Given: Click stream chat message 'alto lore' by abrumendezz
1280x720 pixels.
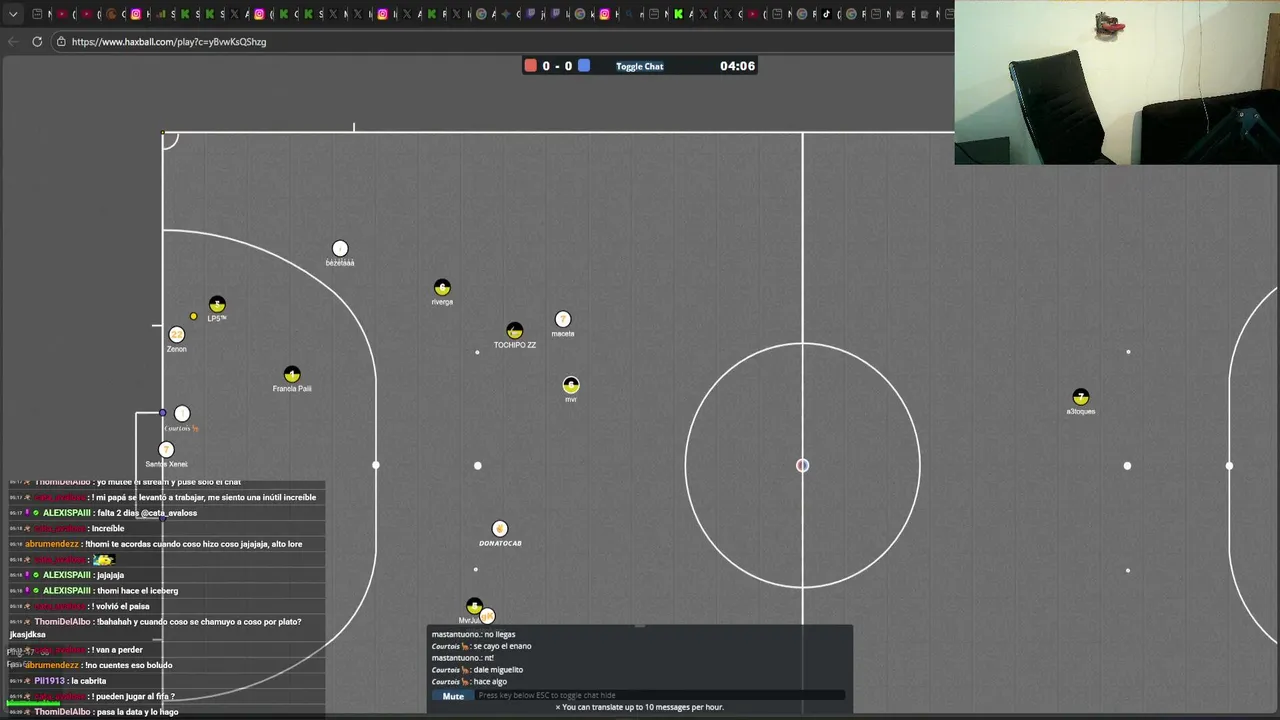Looking at the screenshot, I should click(287, 544).
